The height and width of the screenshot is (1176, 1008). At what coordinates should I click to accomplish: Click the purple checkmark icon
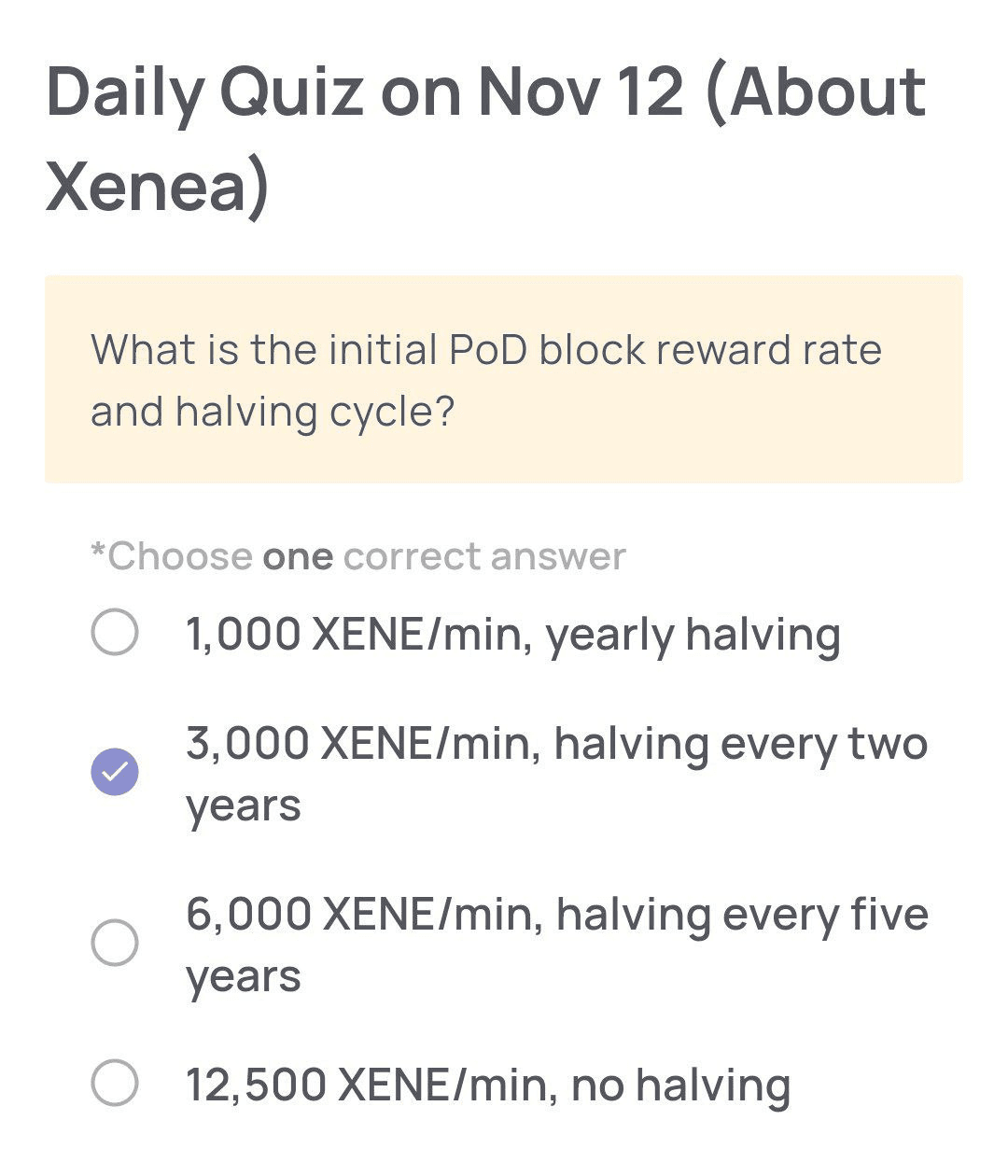click(115, 772)
